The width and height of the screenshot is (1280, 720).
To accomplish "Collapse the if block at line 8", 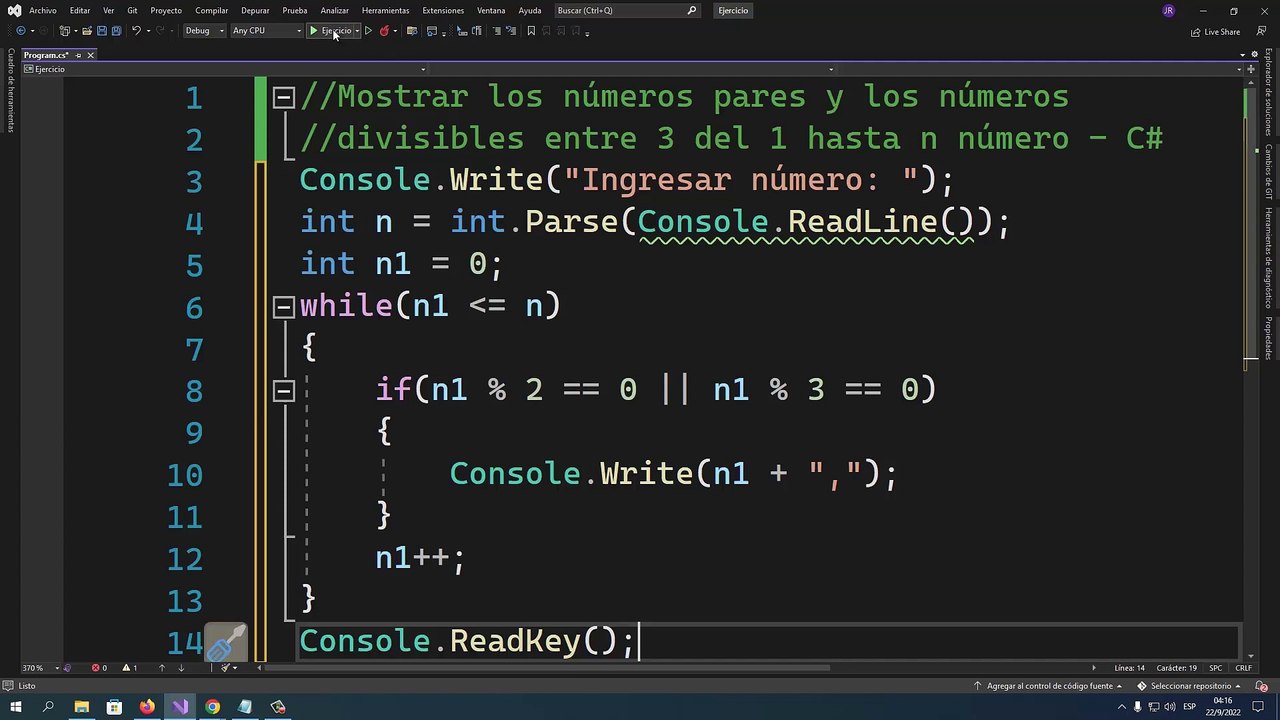I will (x=284, y=391).
